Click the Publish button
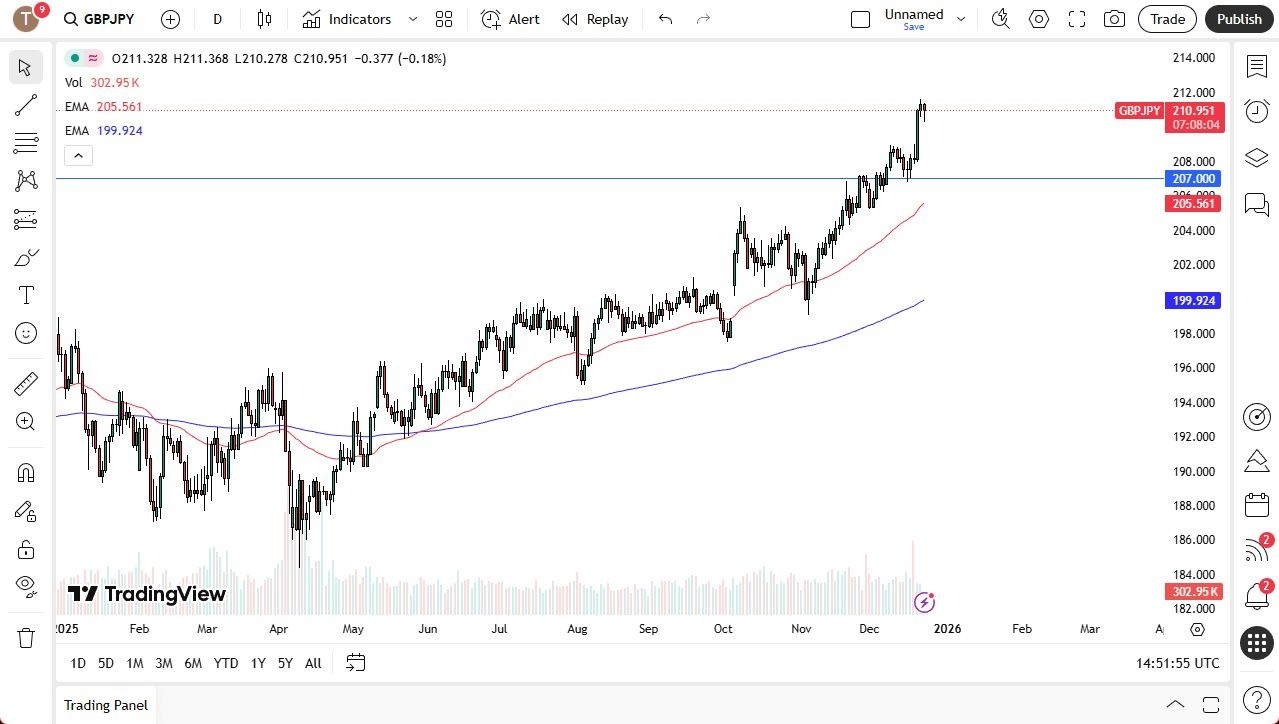The height and width of the screenshot is (724, 1279). [1239, 19]
